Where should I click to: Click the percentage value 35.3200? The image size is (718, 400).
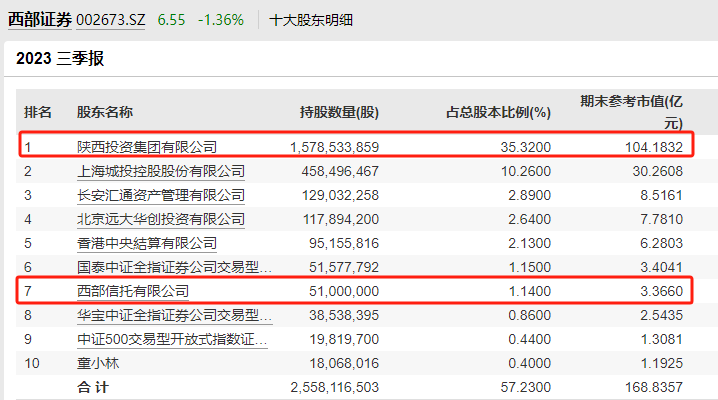click(x=526, y=147)
